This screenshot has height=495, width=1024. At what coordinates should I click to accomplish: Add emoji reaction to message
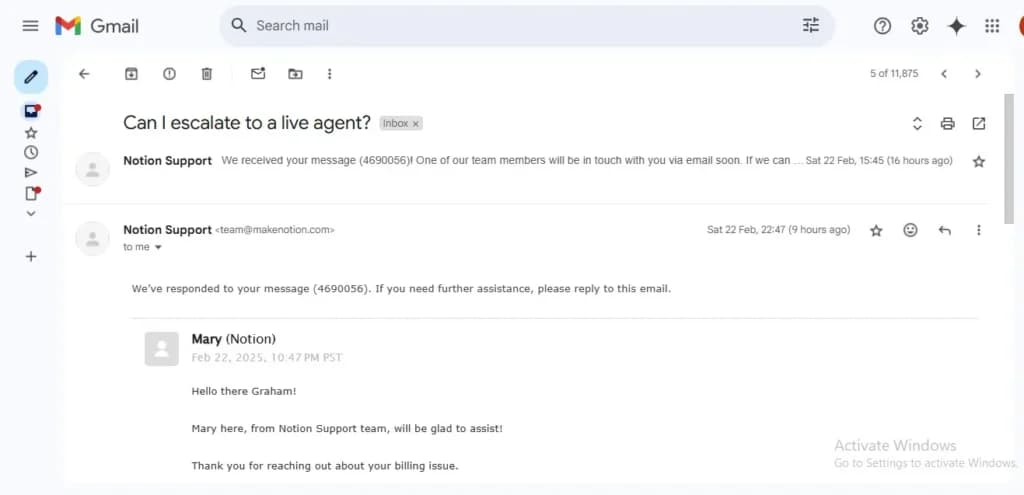910,230
